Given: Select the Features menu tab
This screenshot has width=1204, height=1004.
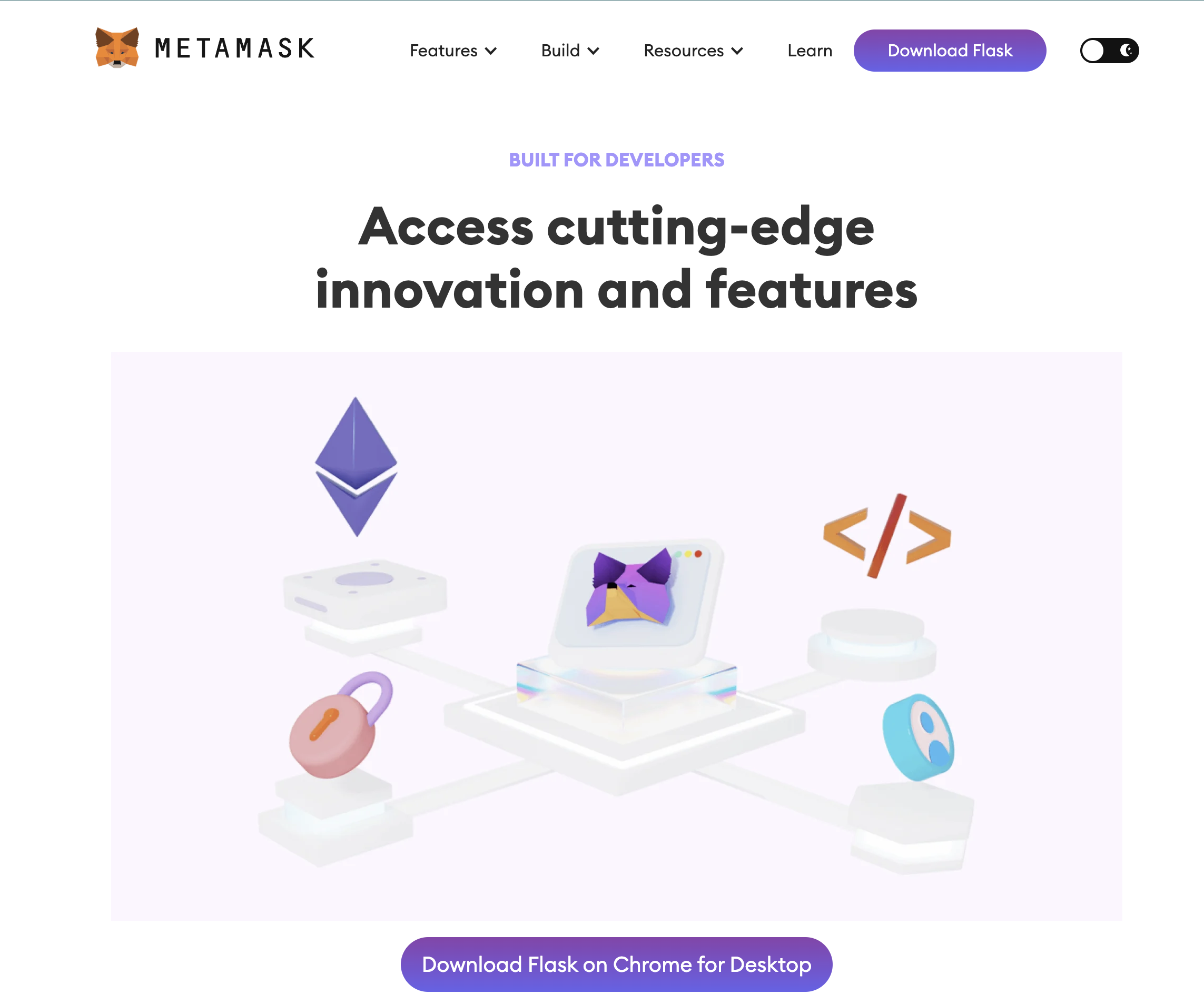Looking at the screenshot, I should click(452, 50).
